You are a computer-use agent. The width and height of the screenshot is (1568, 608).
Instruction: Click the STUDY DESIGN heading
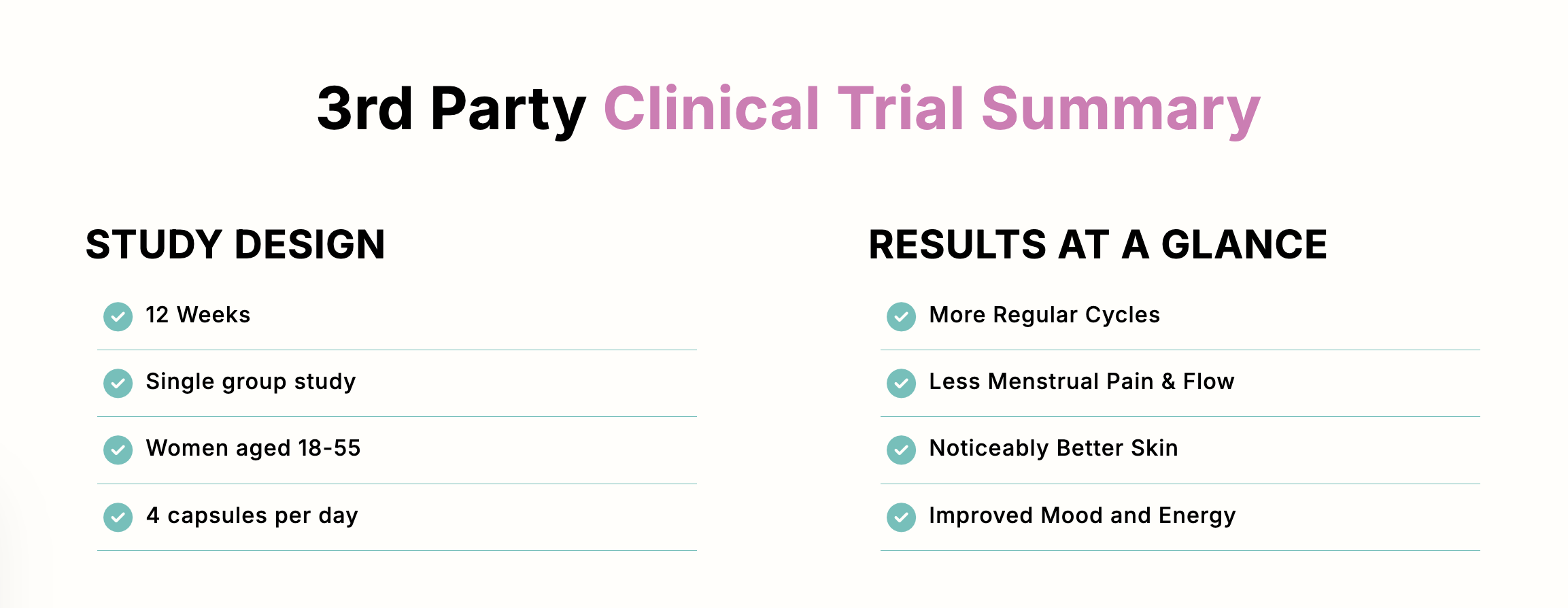pyautogui.click(x=235, y=244)
